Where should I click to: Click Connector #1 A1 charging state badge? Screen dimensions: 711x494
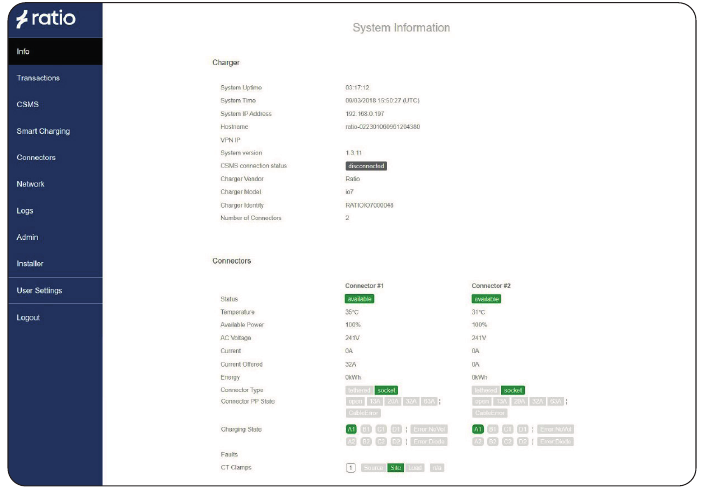point(351,429)
